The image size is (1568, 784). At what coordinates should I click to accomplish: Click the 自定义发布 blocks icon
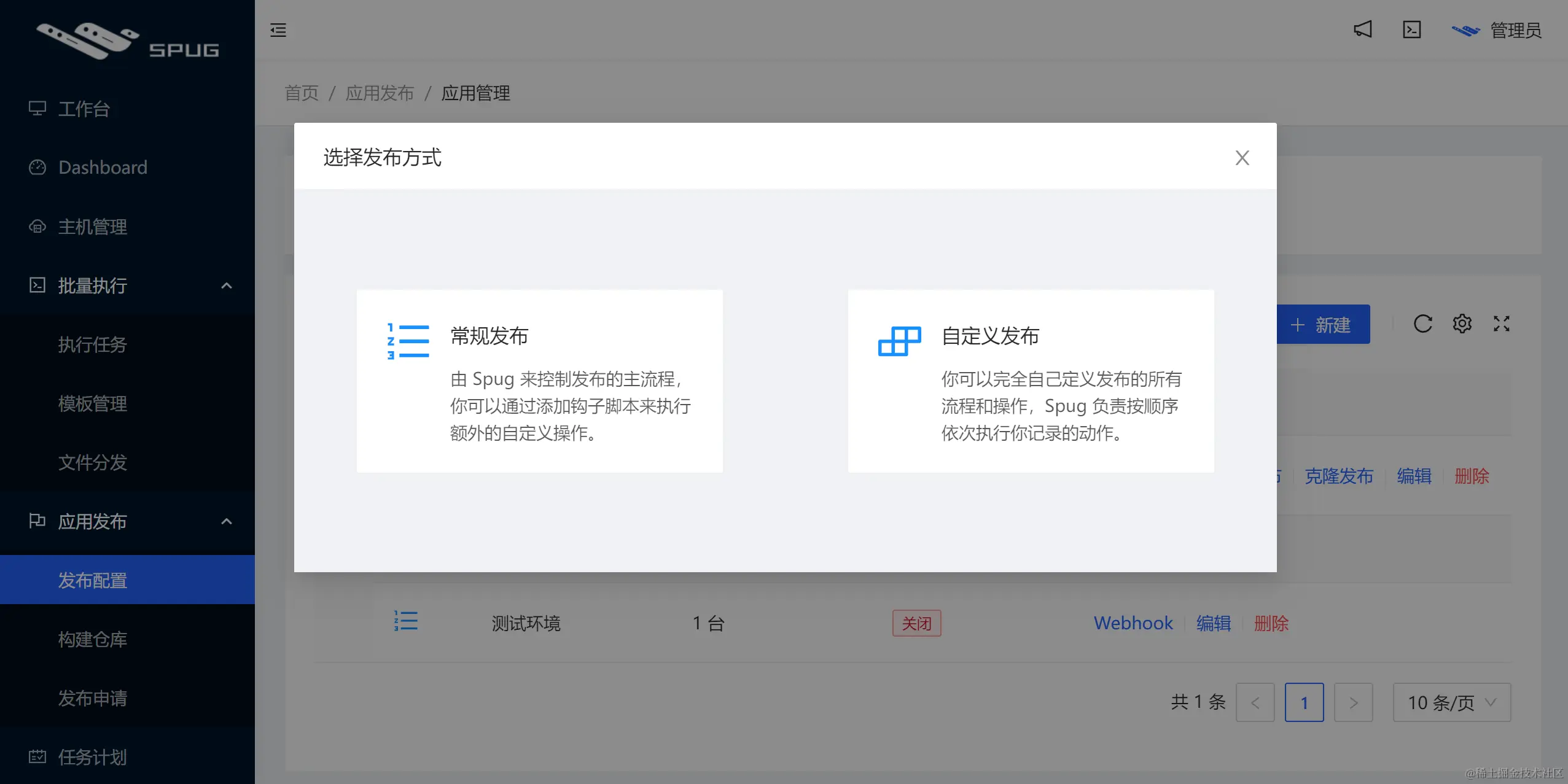tap(899, 341)
